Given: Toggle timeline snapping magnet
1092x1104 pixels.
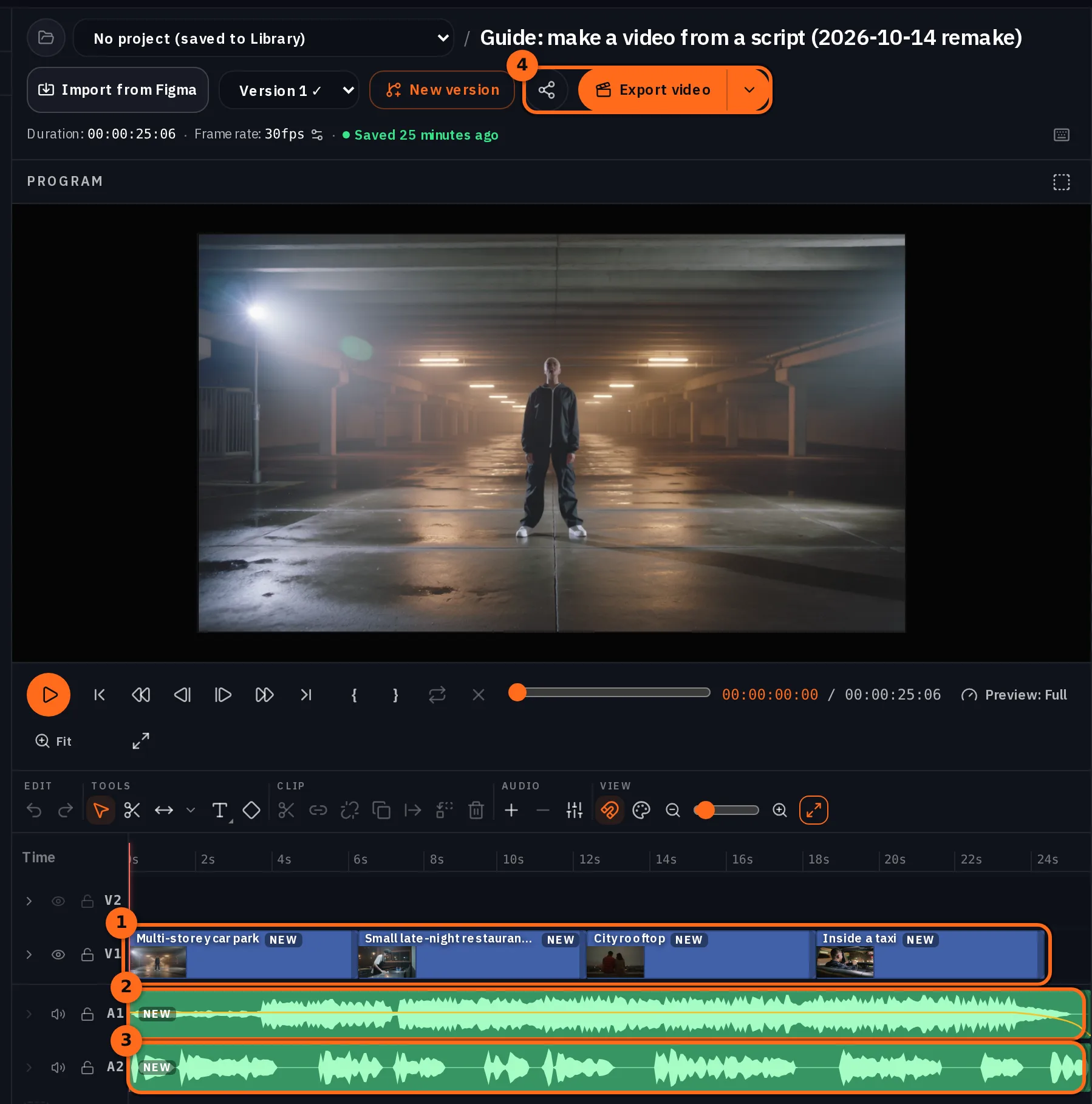Looking at the screenshot, I should tap(610, 810).
